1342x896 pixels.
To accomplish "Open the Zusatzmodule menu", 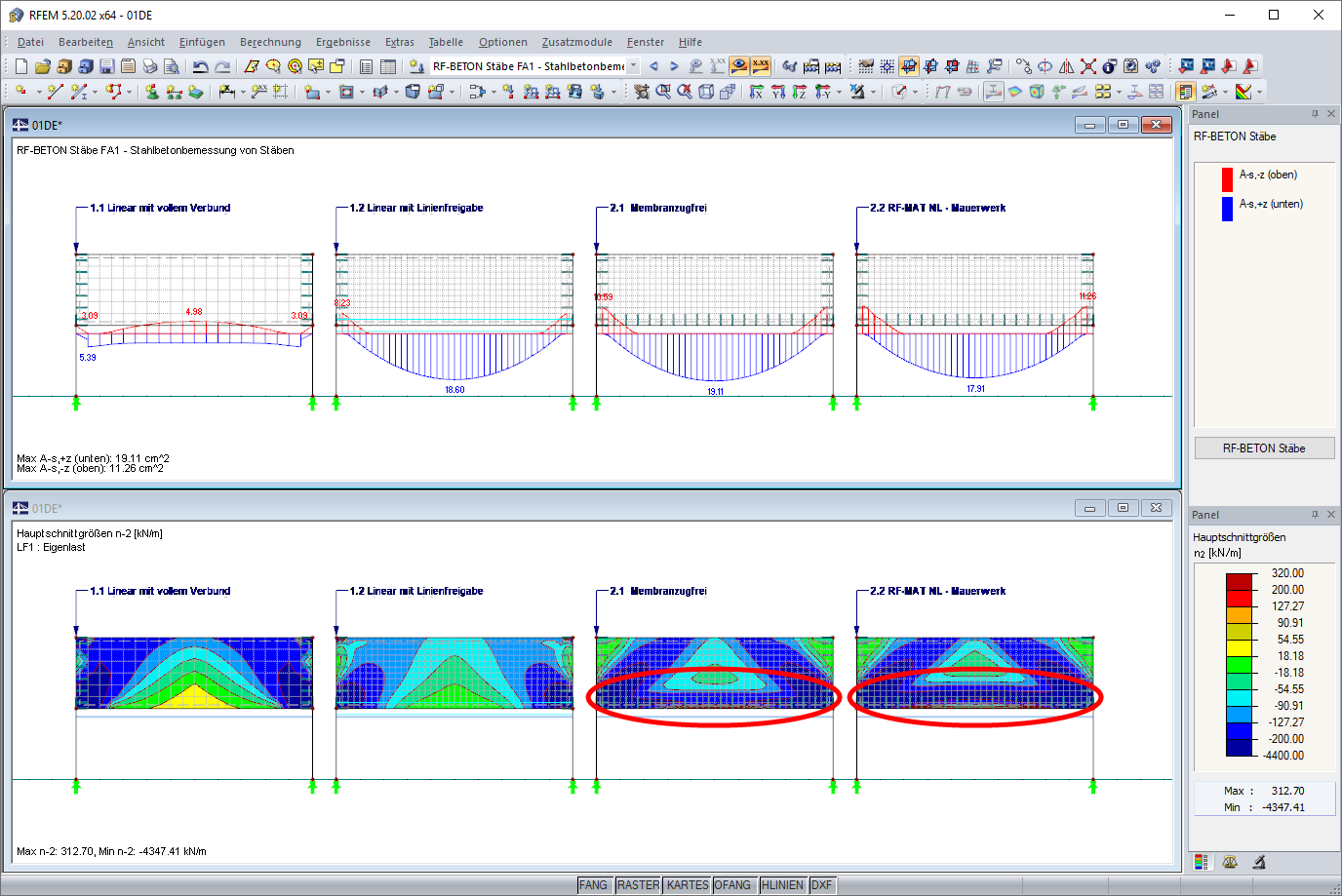I will click(x=577, y=42).
